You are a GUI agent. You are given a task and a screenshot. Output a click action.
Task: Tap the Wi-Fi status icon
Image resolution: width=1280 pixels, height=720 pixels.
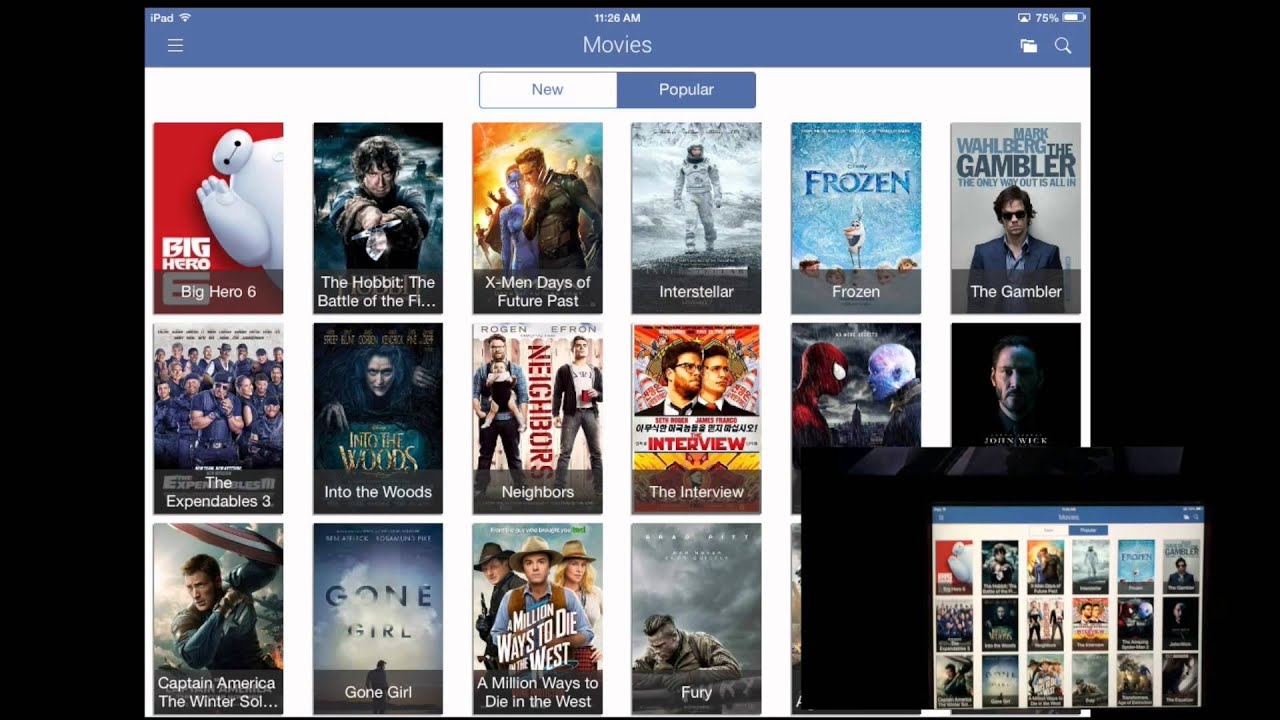[x=185, y=18]
